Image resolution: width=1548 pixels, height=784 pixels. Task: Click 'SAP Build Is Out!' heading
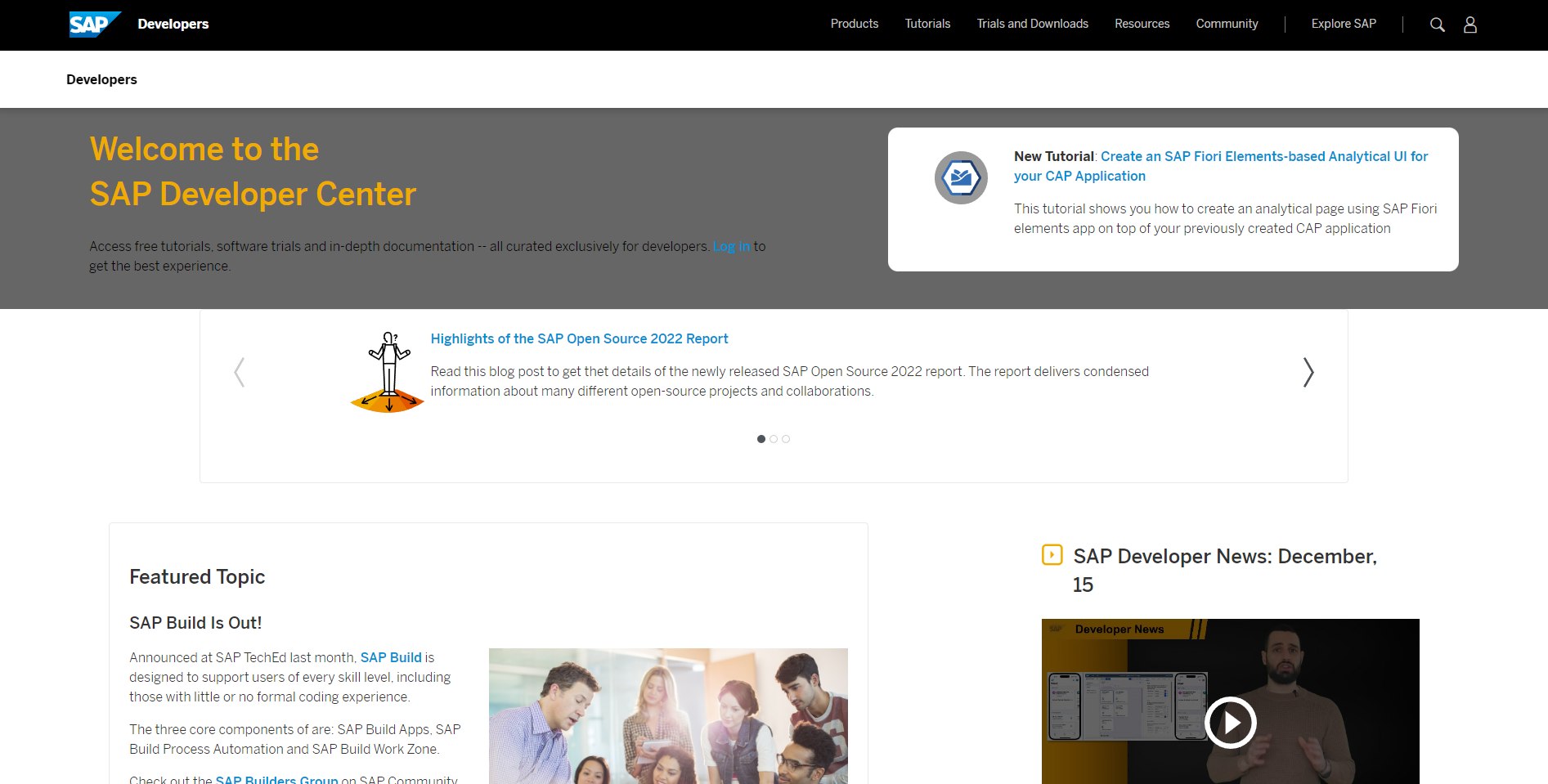195,623
